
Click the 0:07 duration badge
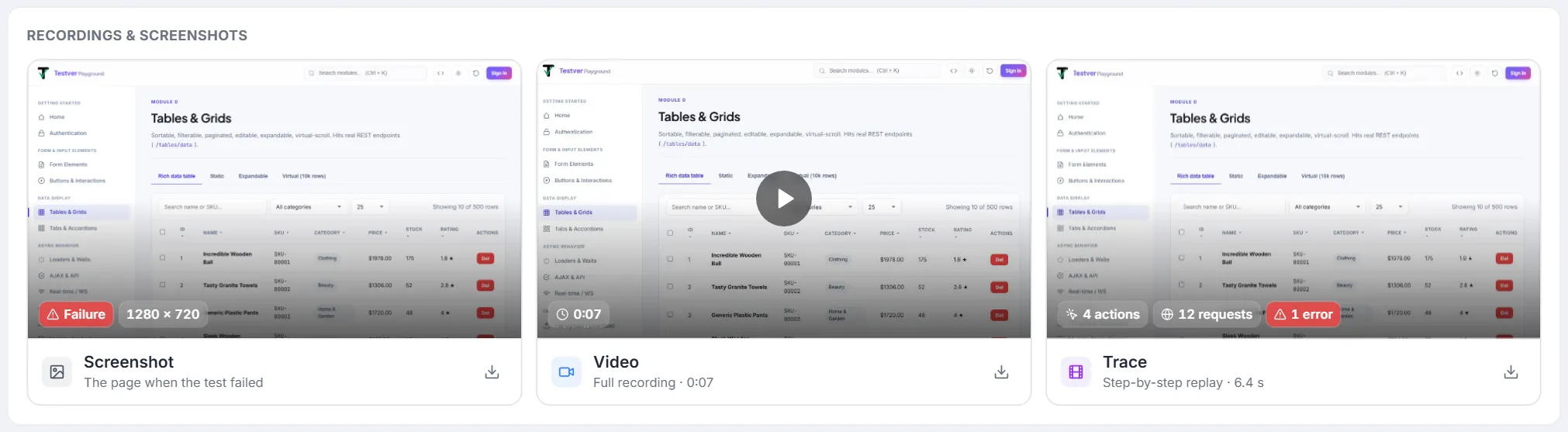pos(579,314)
